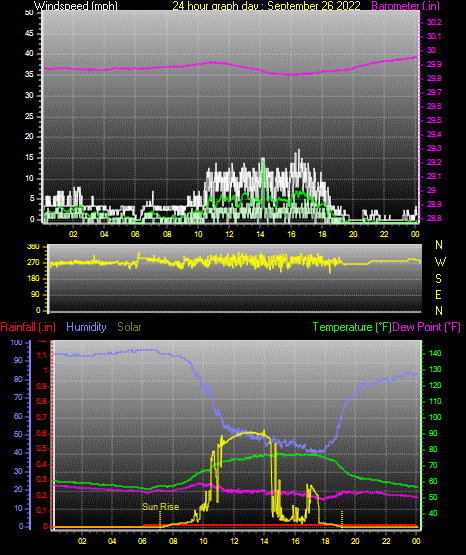Click the 110 temperature scale value
This screenshot has width=466, height=555.
tap(435, 401)
